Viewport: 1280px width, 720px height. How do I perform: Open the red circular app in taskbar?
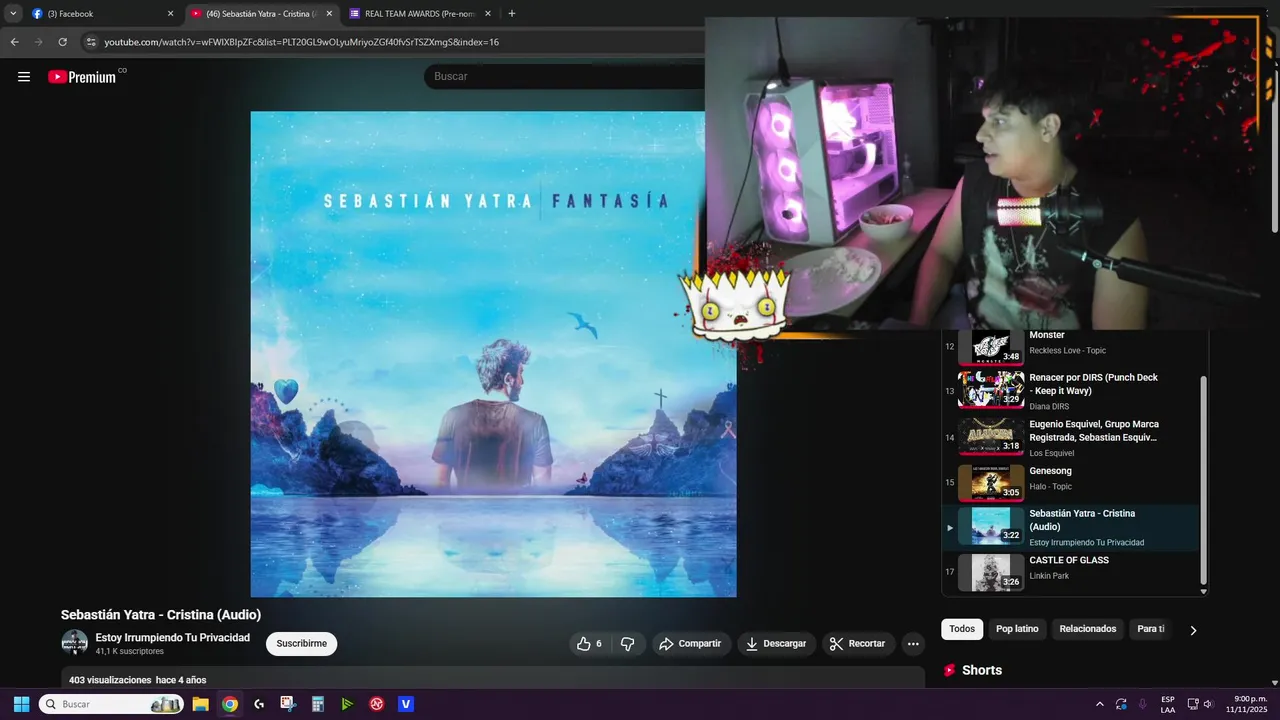click(x=377, y=704)
